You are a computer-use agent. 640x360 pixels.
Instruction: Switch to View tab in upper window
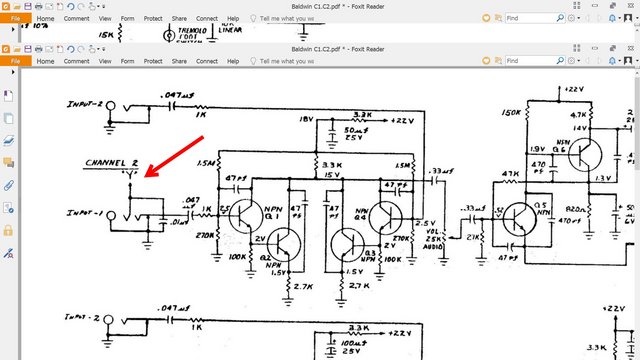click(x=105, y=18)
